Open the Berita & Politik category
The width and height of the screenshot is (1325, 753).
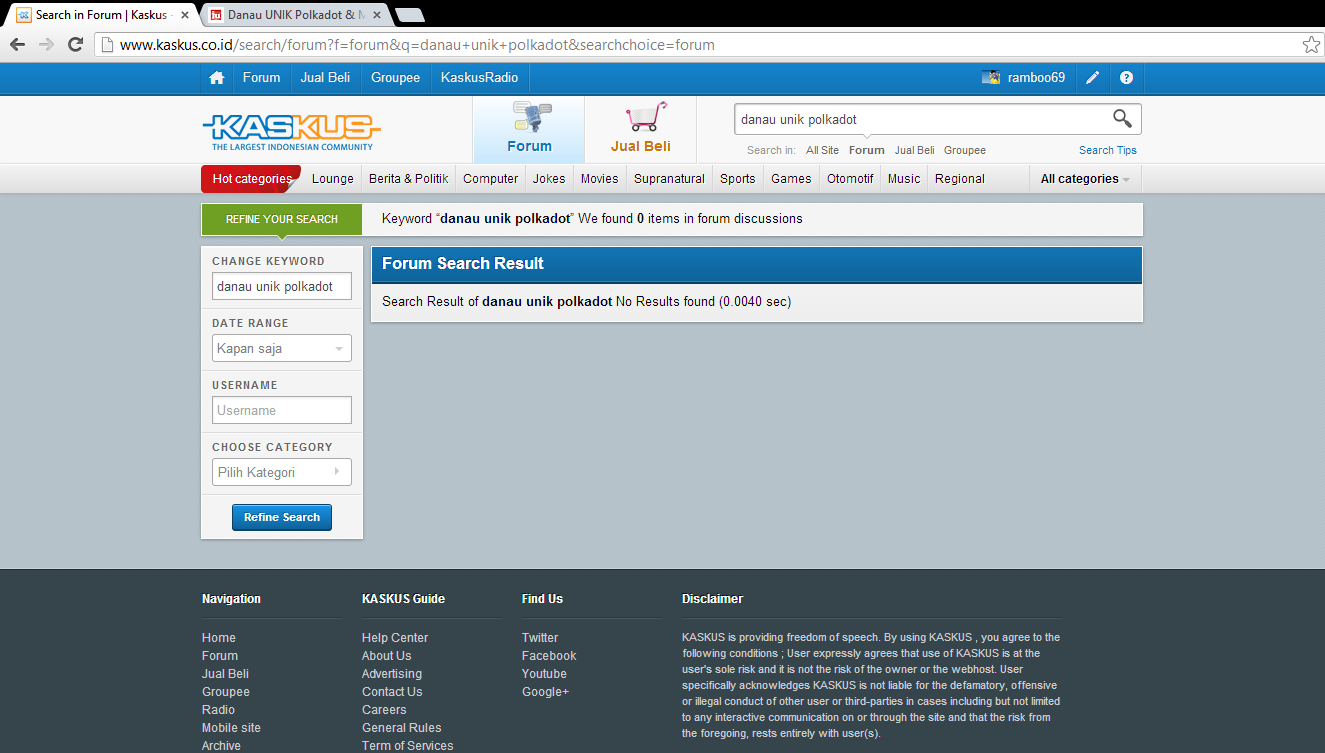[408, 179]
